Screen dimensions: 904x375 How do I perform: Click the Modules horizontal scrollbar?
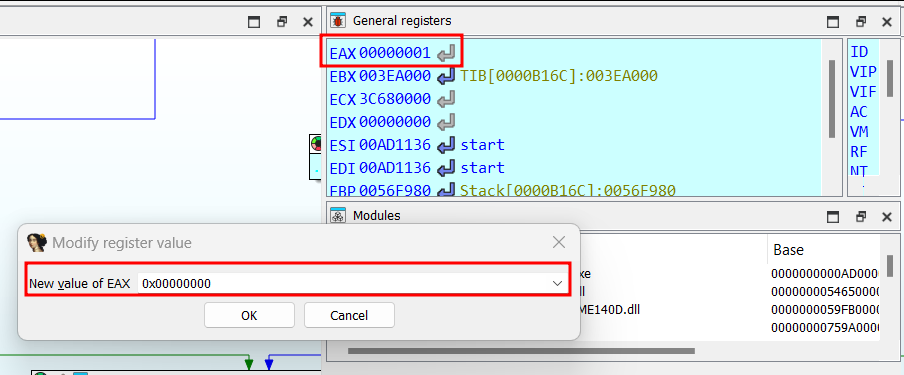[x=521, y=350]
